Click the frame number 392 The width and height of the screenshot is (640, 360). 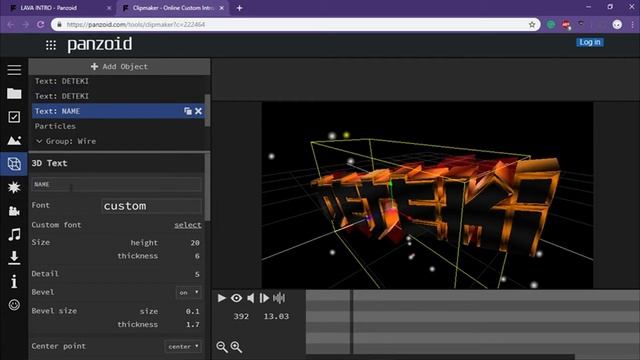click(241, 316)
